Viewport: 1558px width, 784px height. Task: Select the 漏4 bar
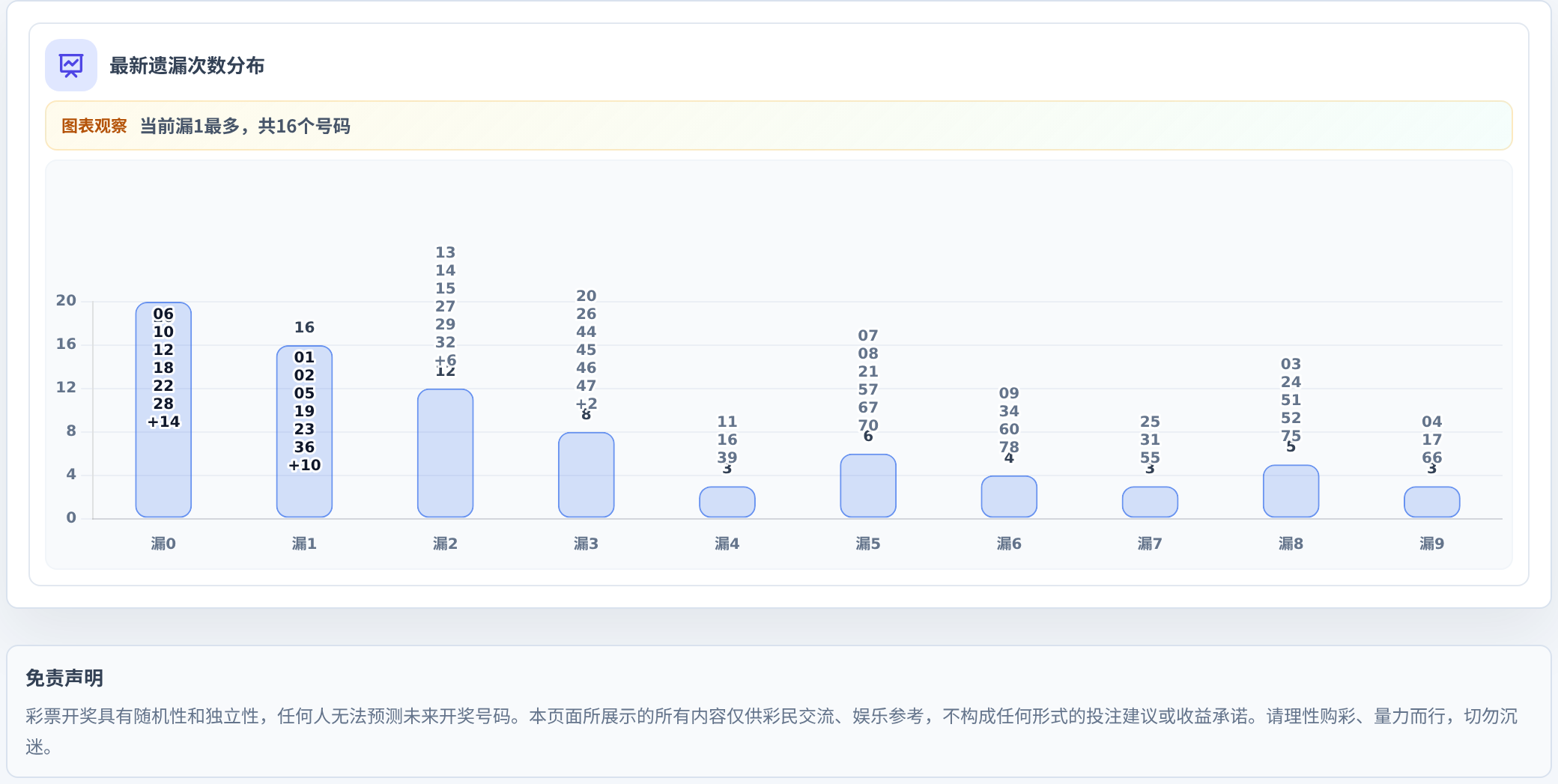click(727, 502)
